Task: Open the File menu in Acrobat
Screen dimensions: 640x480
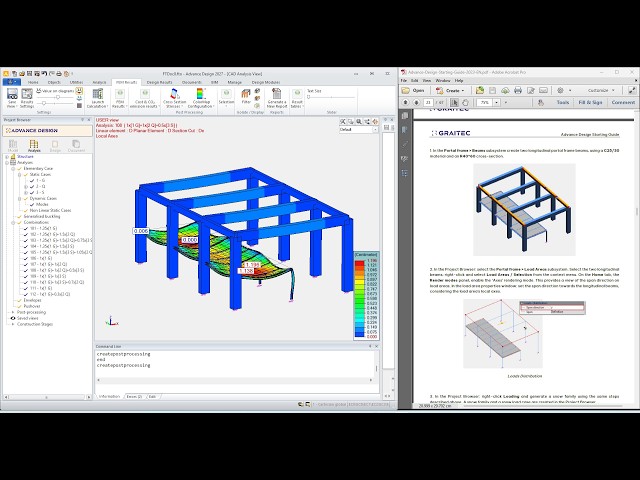Action: coord(404,80)
